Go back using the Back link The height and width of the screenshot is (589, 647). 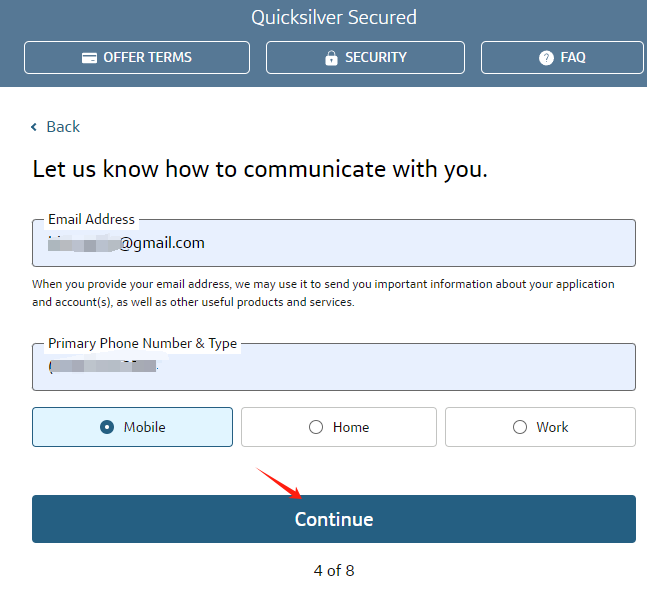click(63, 127)
